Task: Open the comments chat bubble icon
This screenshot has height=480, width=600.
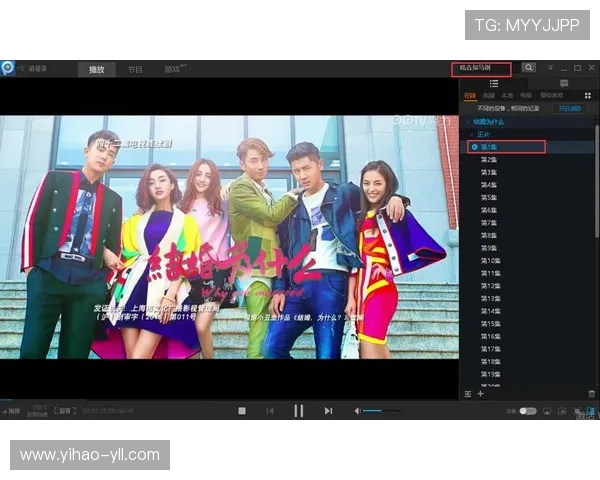Action: click(564, 83)
